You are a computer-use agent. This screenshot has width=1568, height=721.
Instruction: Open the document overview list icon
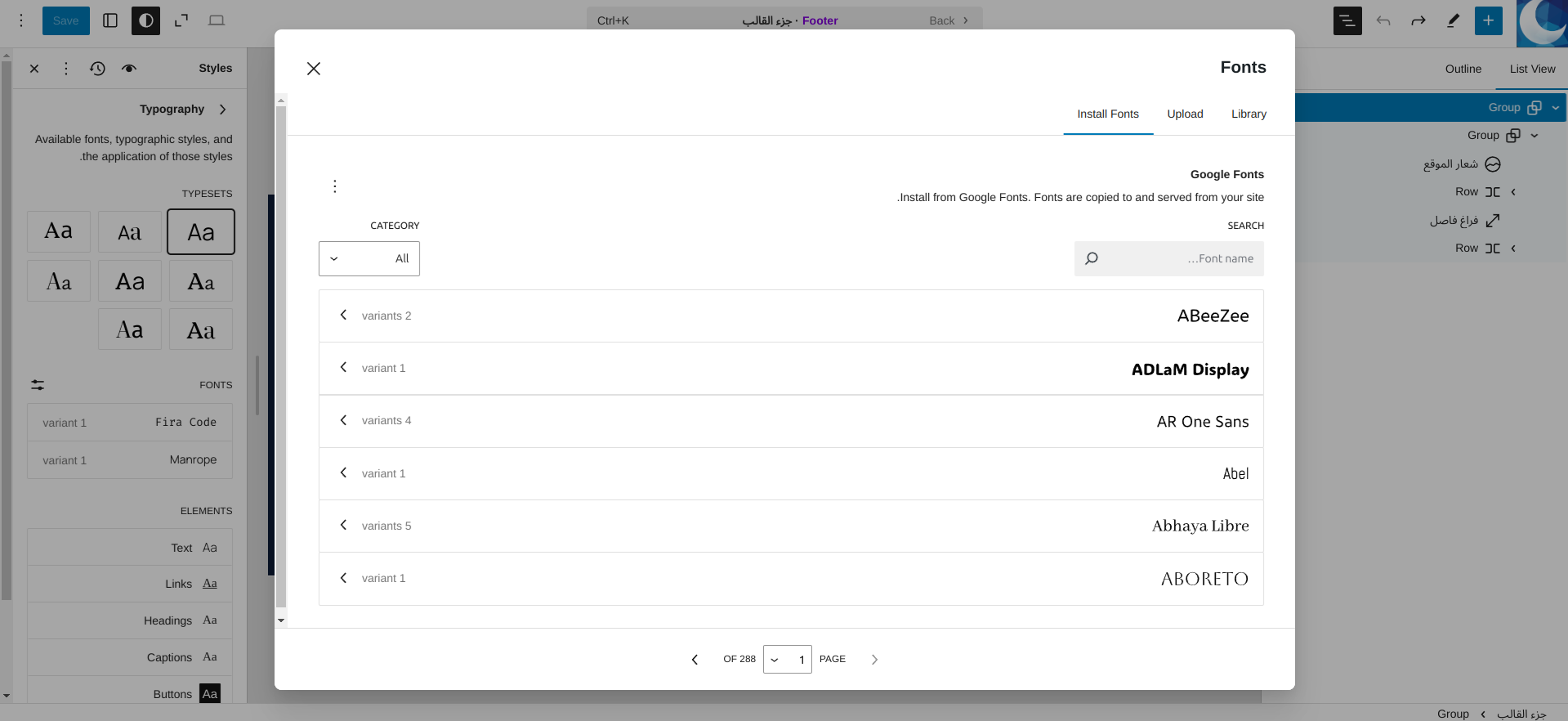point(1347,20)
